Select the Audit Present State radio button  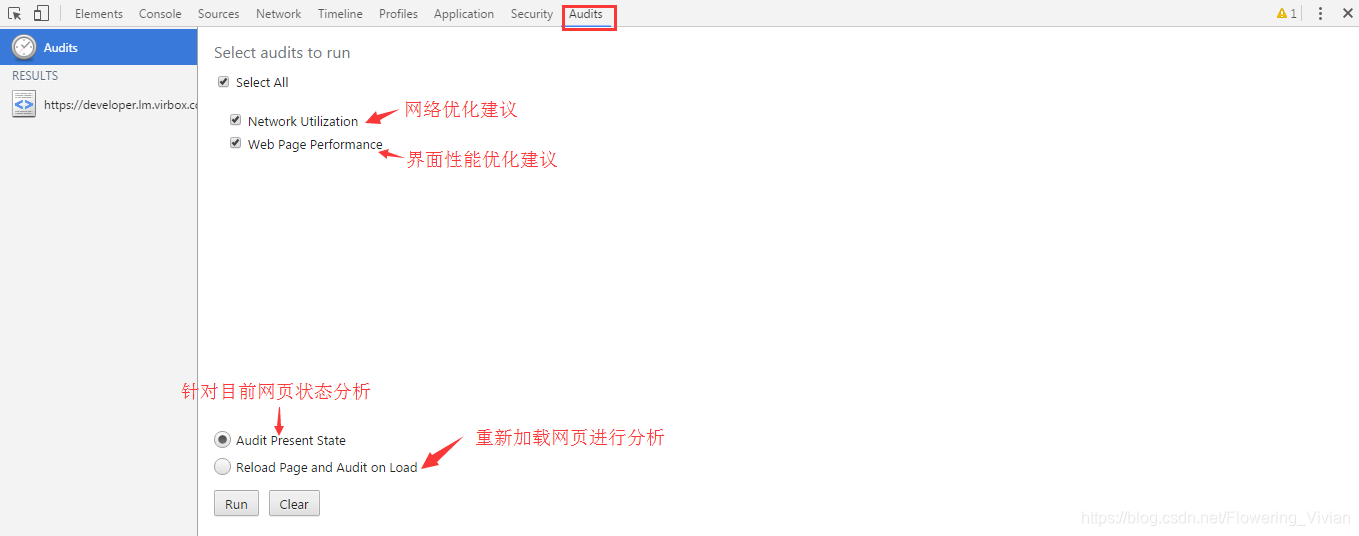coord(222,440)
